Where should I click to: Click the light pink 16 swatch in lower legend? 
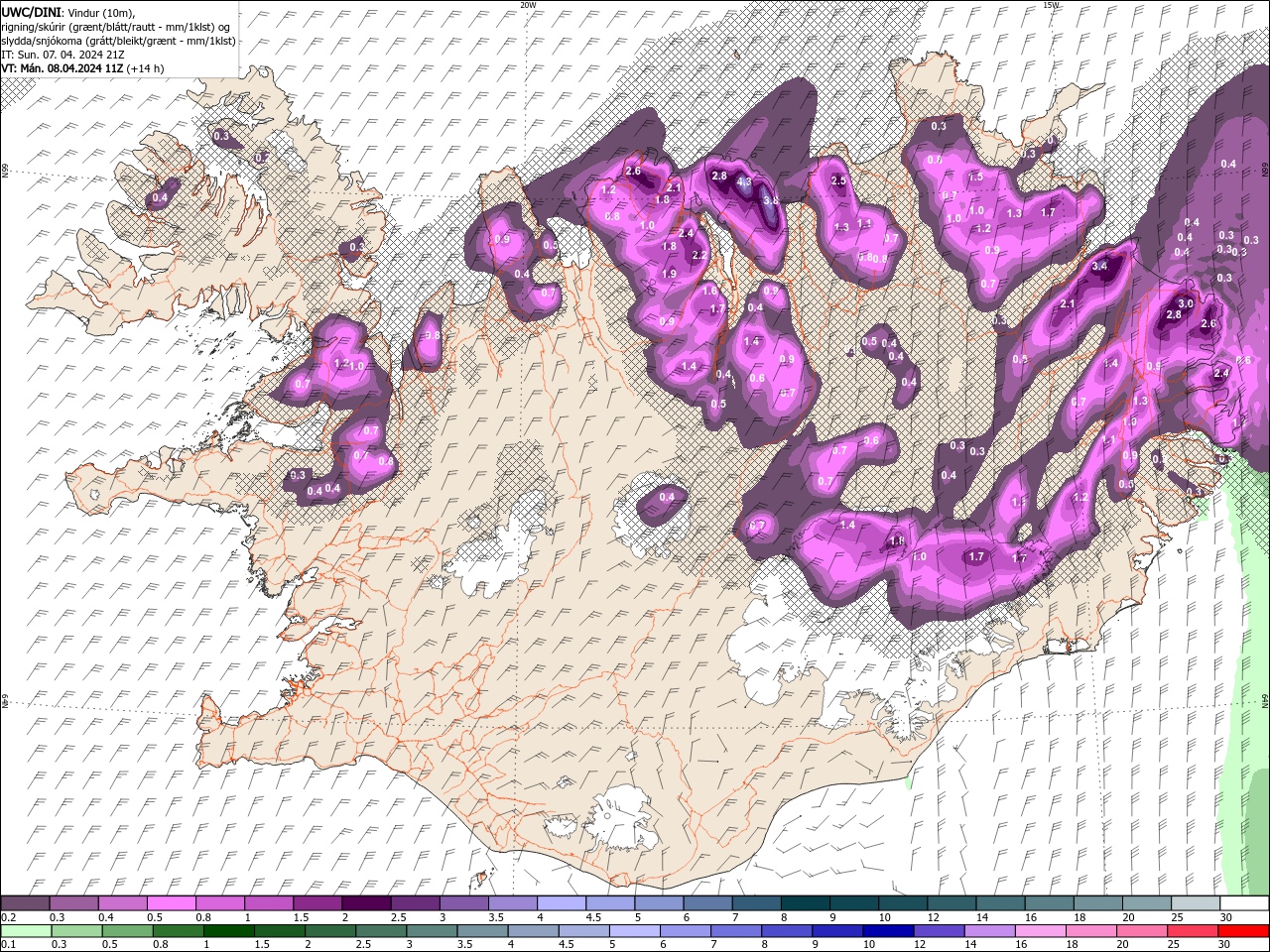pyautogui.click(x=1041, y=931)
